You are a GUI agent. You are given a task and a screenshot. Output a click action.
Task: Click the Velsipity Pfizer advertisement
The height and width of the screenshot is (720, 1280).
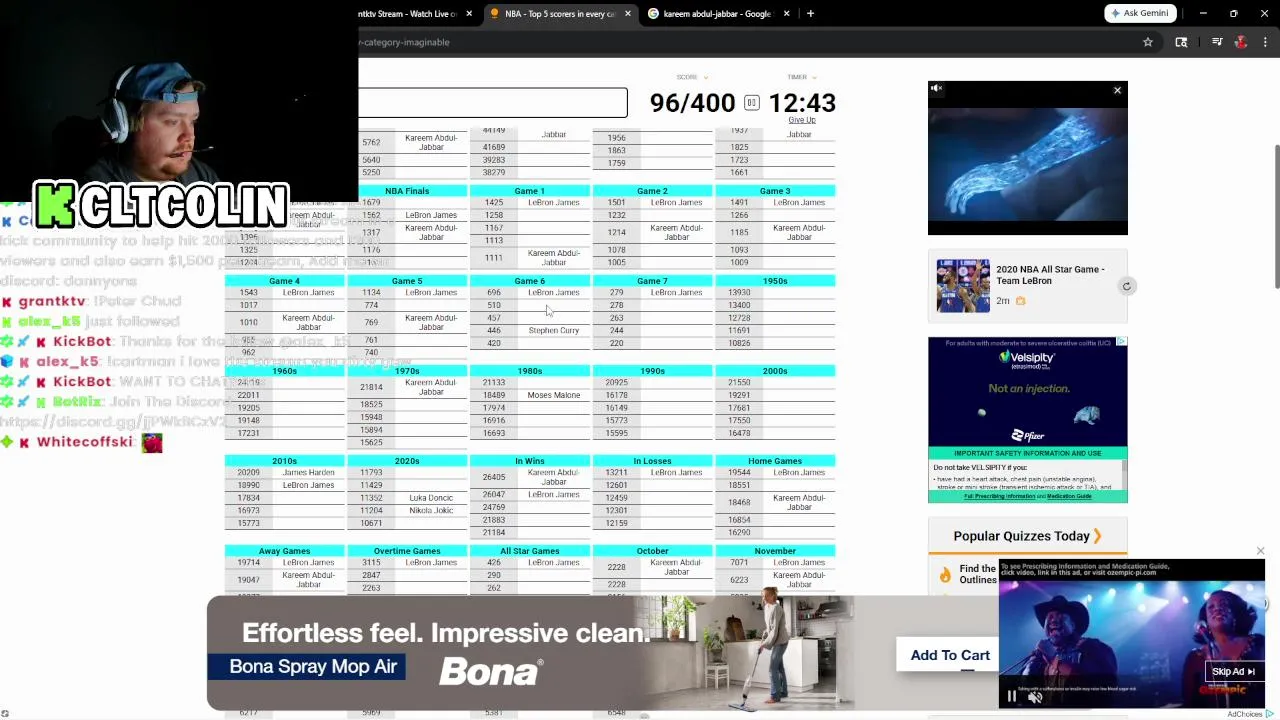(x=1027, y=420)
